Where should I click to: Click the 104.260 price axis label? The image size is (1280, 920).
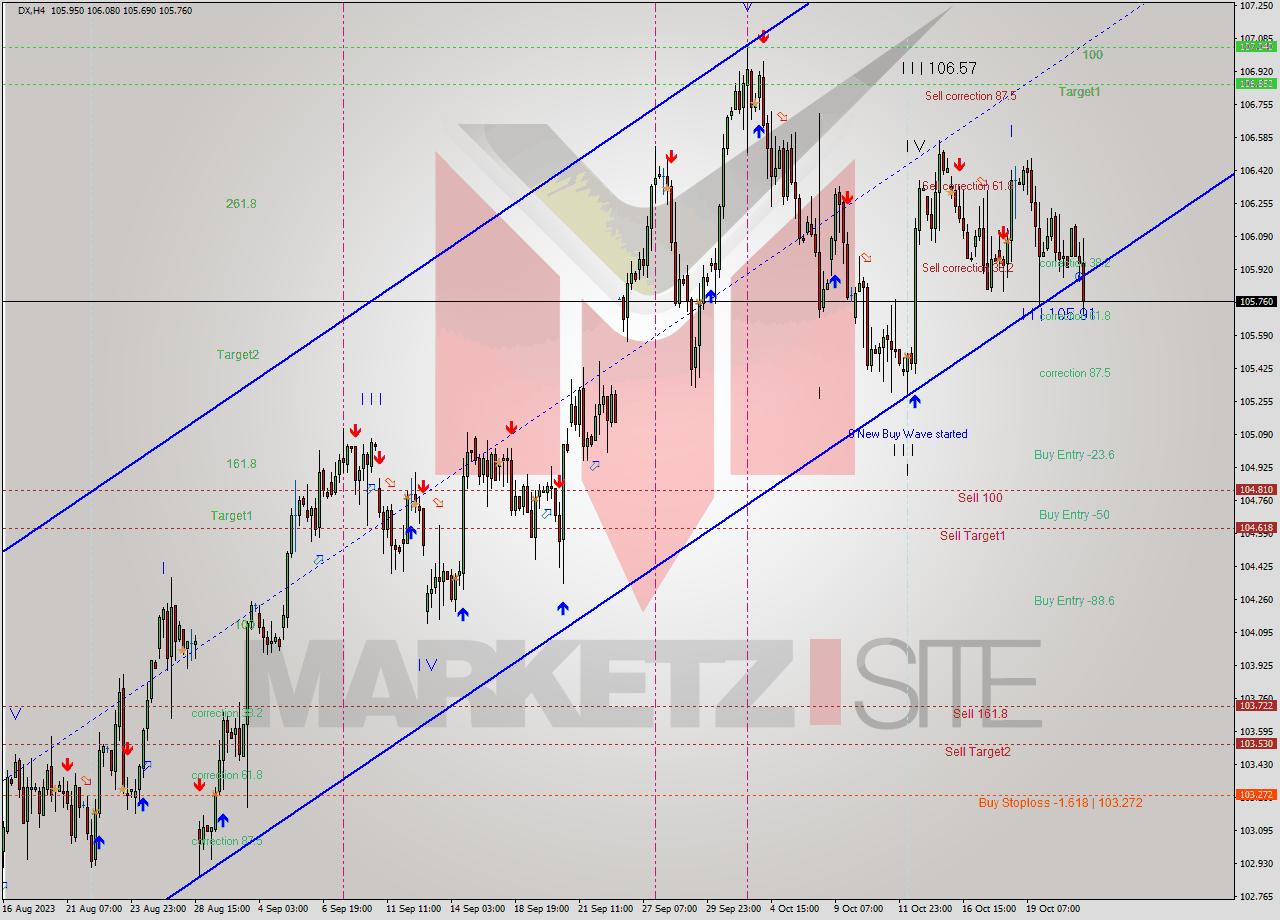1256,600
